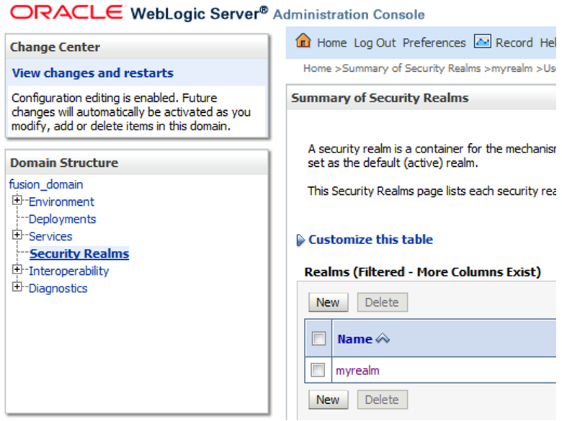Click the Name column sort arrow icon

383,338
